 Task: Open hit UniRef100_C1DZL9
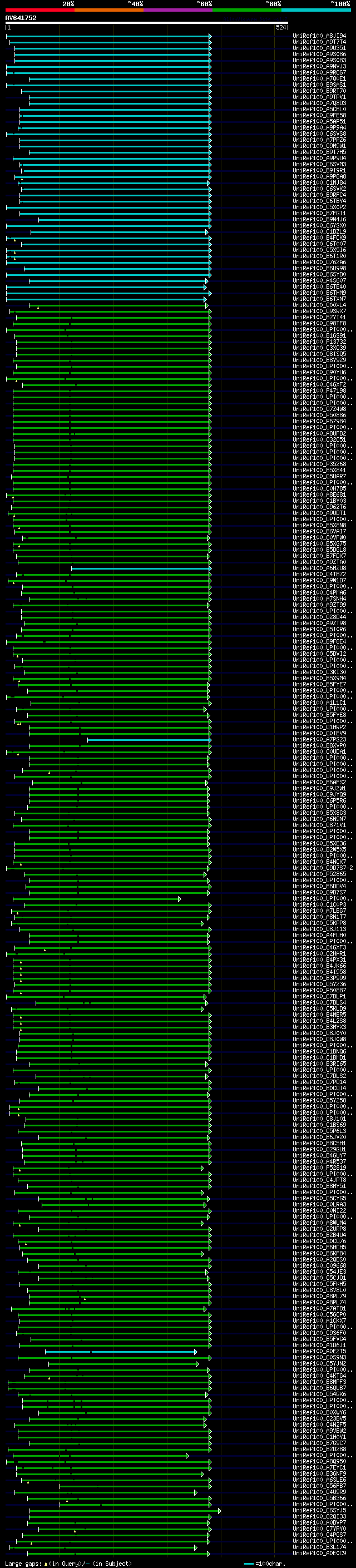319,231
